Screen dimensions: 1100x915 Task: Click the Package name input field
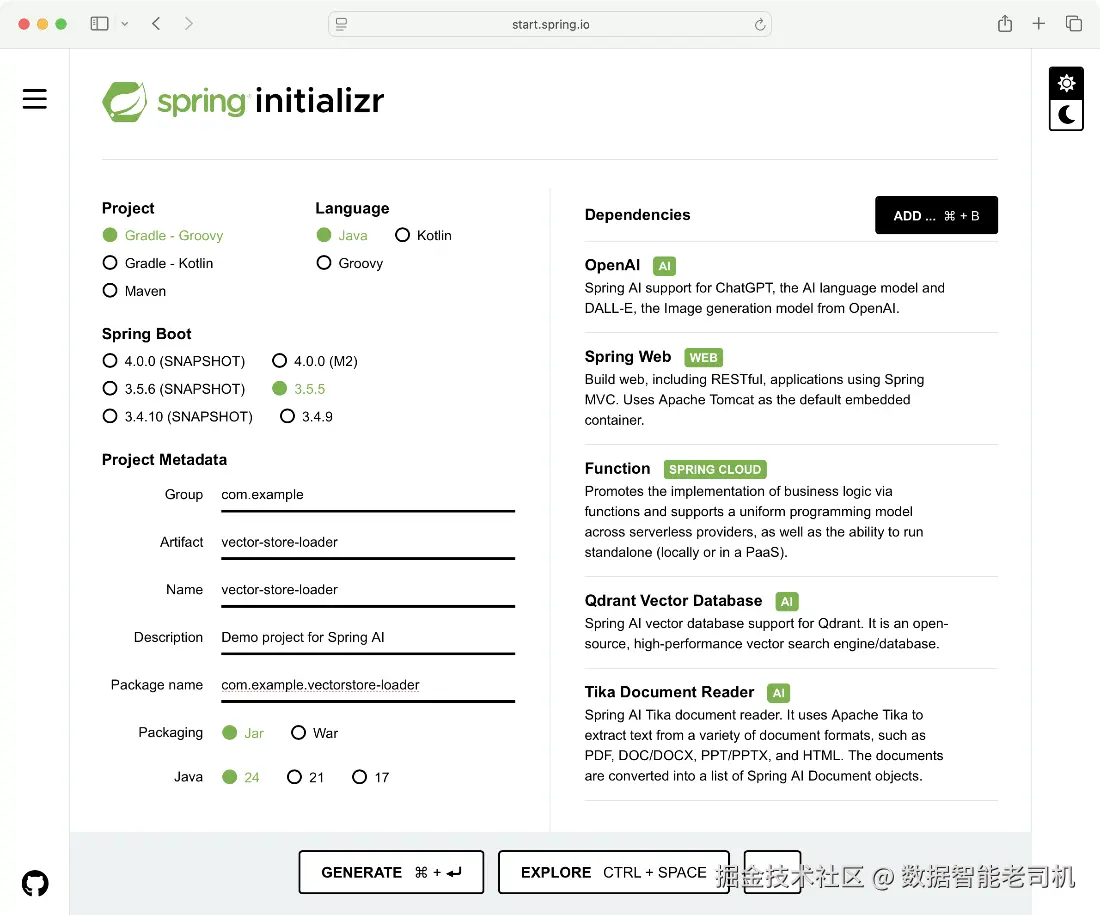pos(368,686)
